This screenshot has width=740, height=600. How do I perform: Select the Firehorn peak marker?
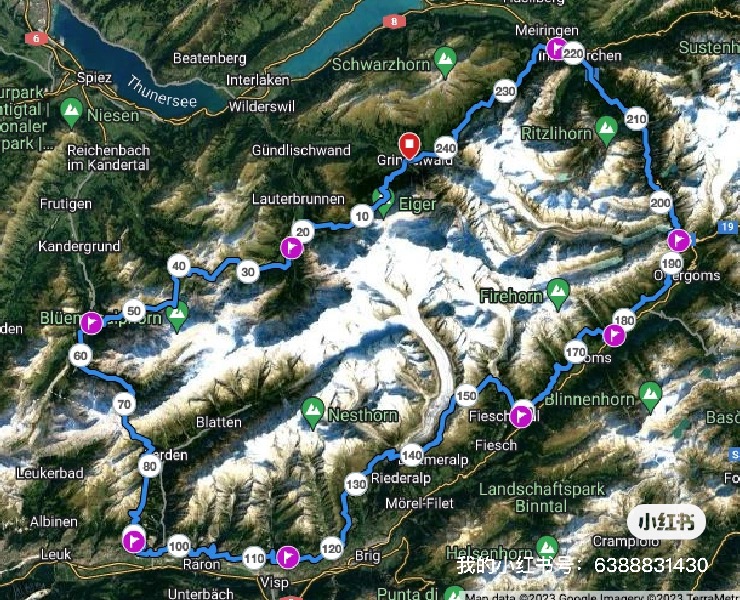coord(558,294)
